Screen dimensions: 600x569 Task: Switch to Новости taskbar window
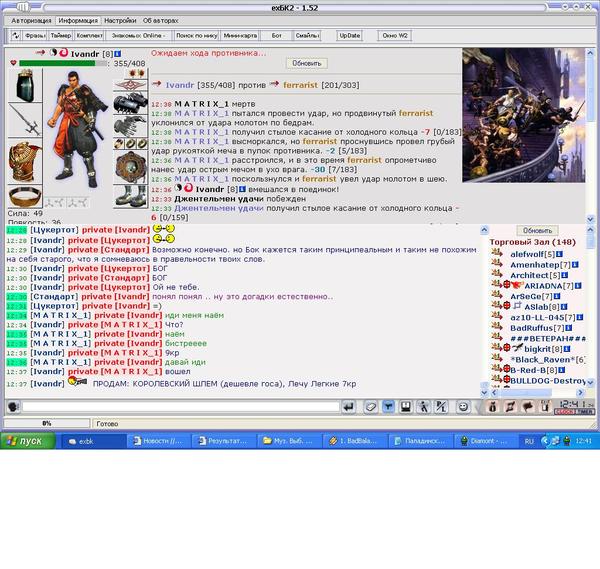click(158, 441)
